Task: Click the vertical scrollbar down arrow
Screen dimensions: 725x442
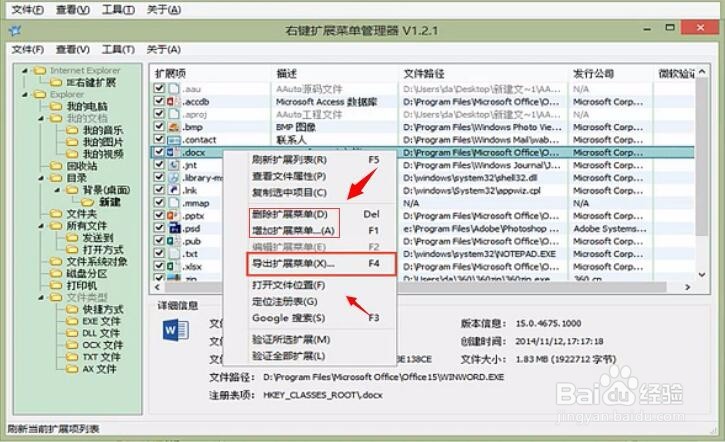Action: coord(702,275)
